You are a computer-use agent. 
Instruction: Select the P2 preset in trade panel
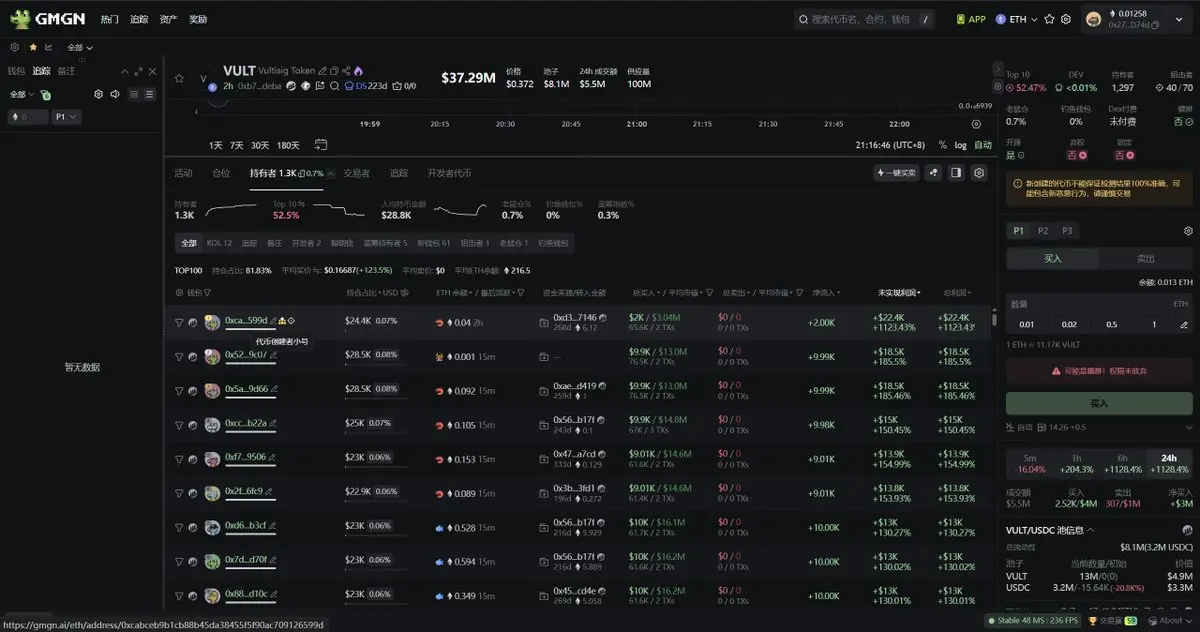1043,231
